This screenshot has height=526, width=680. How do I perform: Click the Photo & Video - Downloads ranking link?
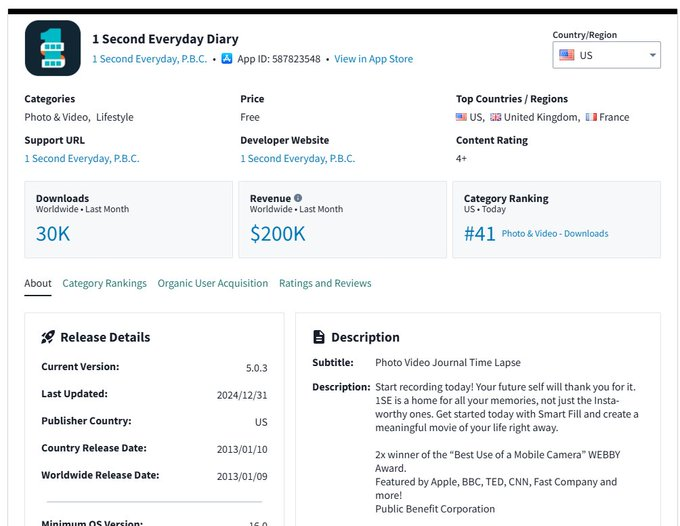[554, 234]
